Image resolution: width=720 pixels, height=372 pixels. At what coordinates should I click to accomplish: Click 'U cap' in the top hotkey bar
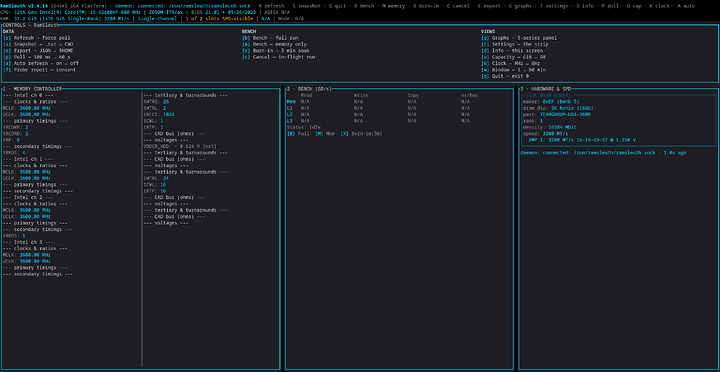634,6
